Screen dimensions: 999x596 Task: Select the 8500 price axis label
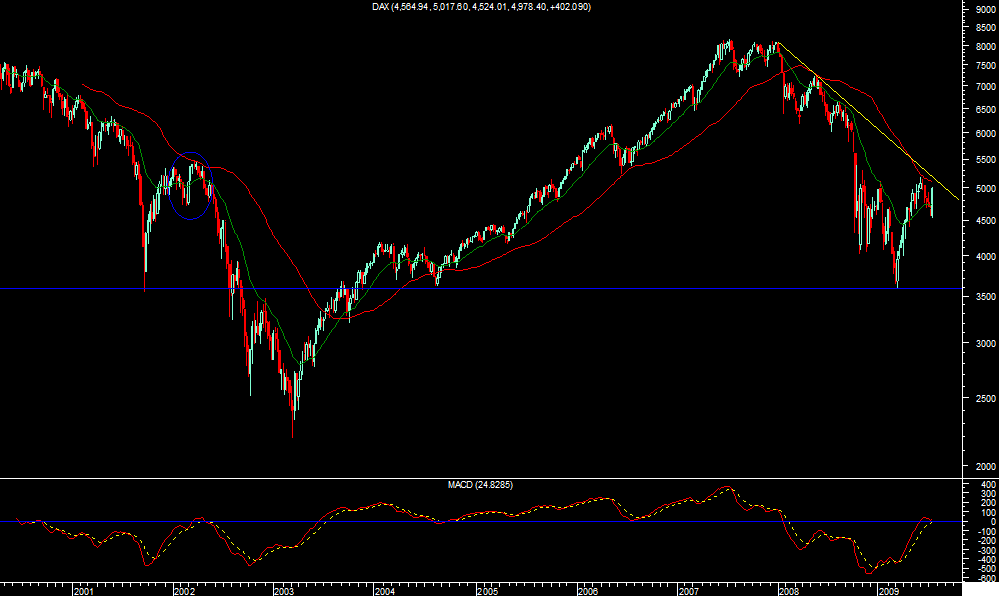tap(985, 27)
